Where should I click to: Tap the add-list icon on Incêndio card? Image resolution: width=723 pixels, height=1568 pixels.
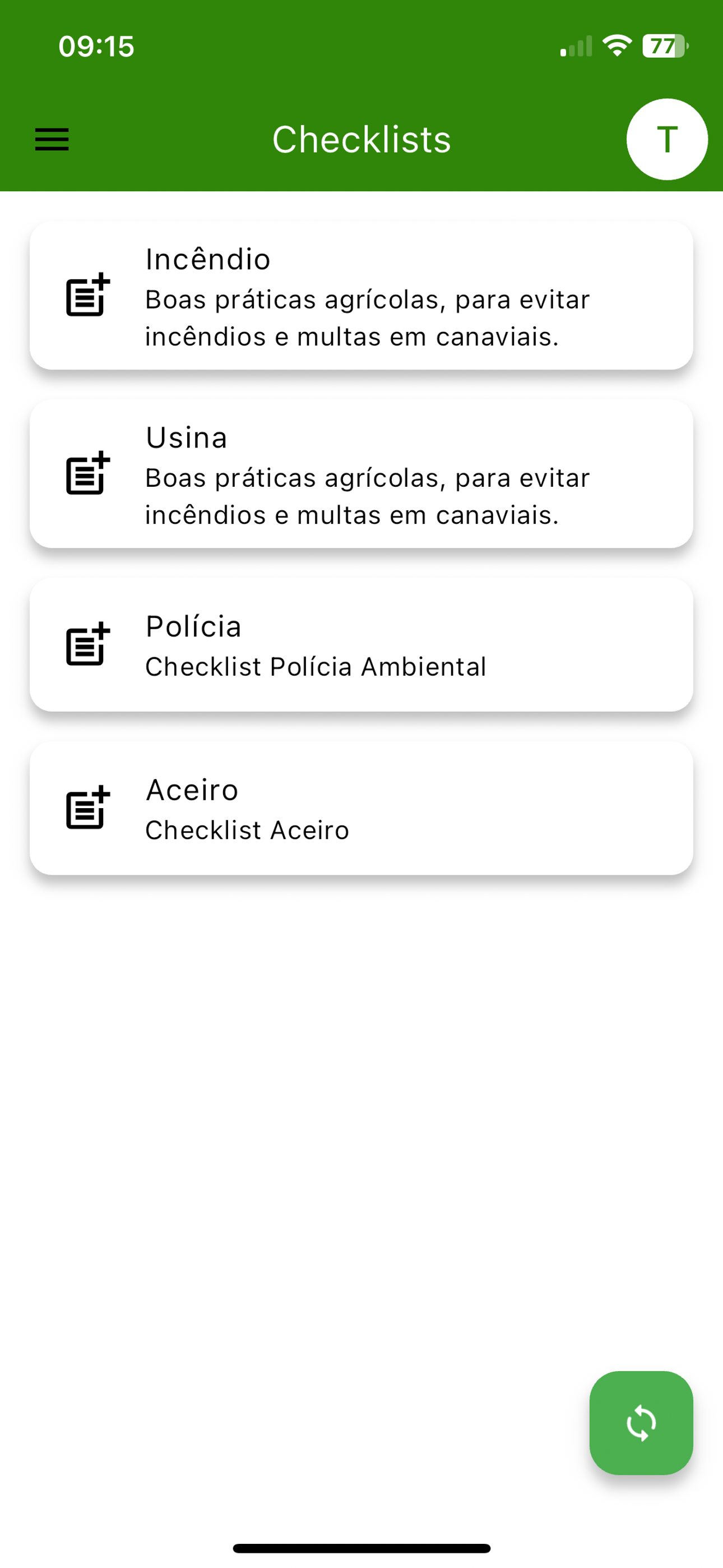pyautogui.click(x=87, y=294)
